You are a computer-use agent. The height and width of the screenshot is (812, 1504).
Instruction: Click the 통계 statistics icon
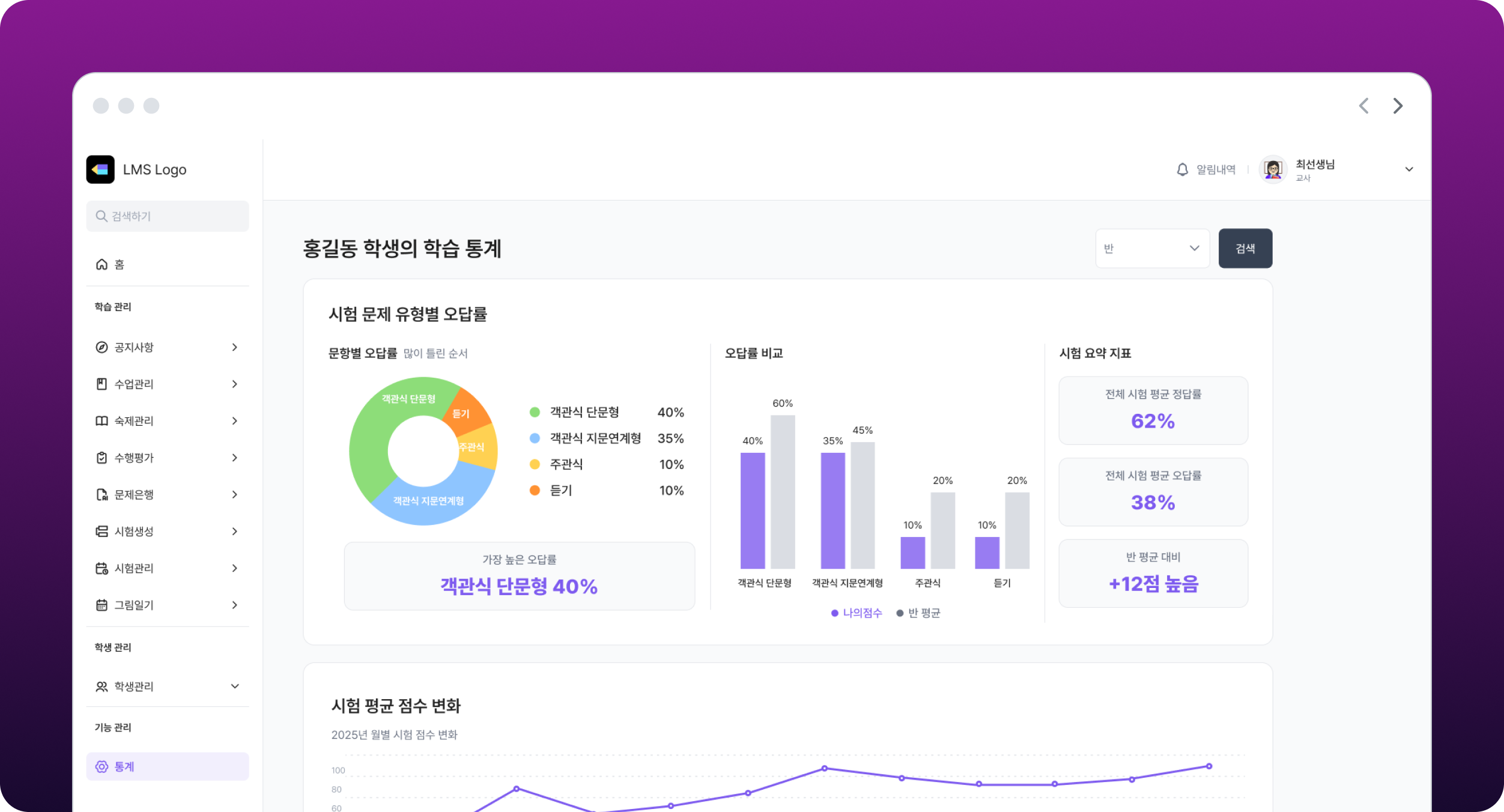102,766
